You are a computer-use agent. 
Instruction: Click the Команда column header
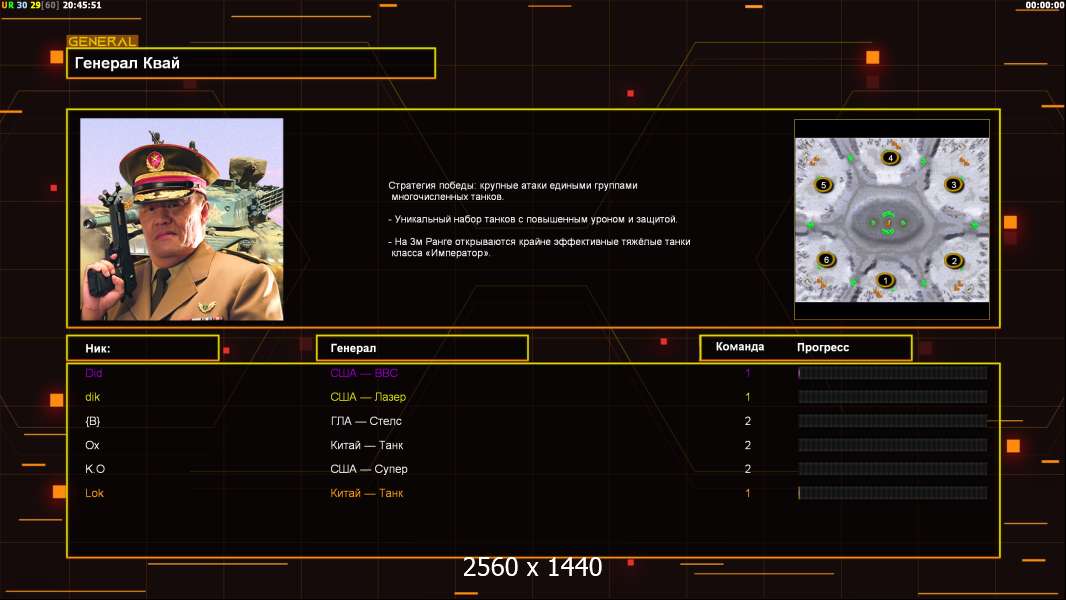click(x=740, y=347)
